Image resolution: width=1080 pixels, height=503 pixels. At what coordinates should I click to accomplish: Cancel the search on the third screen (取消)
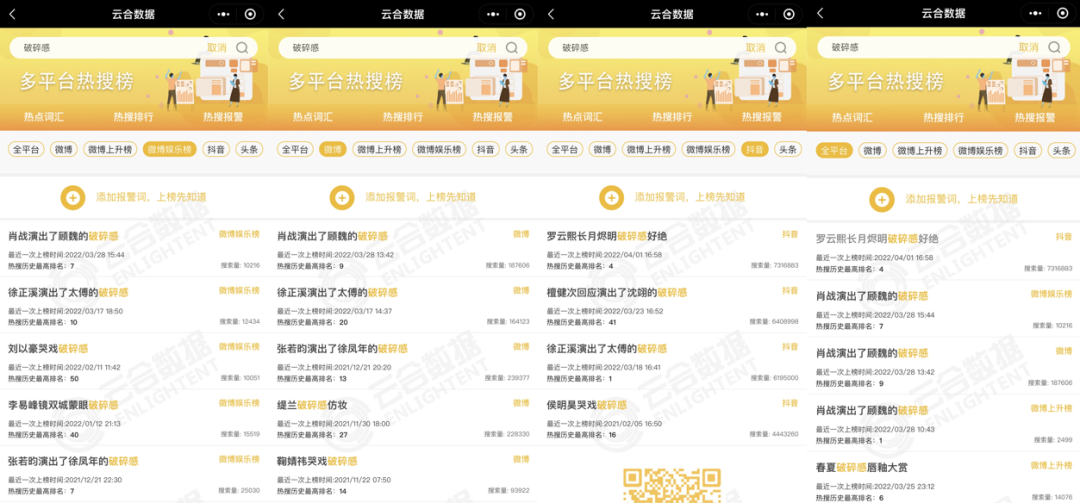(755, 48)
